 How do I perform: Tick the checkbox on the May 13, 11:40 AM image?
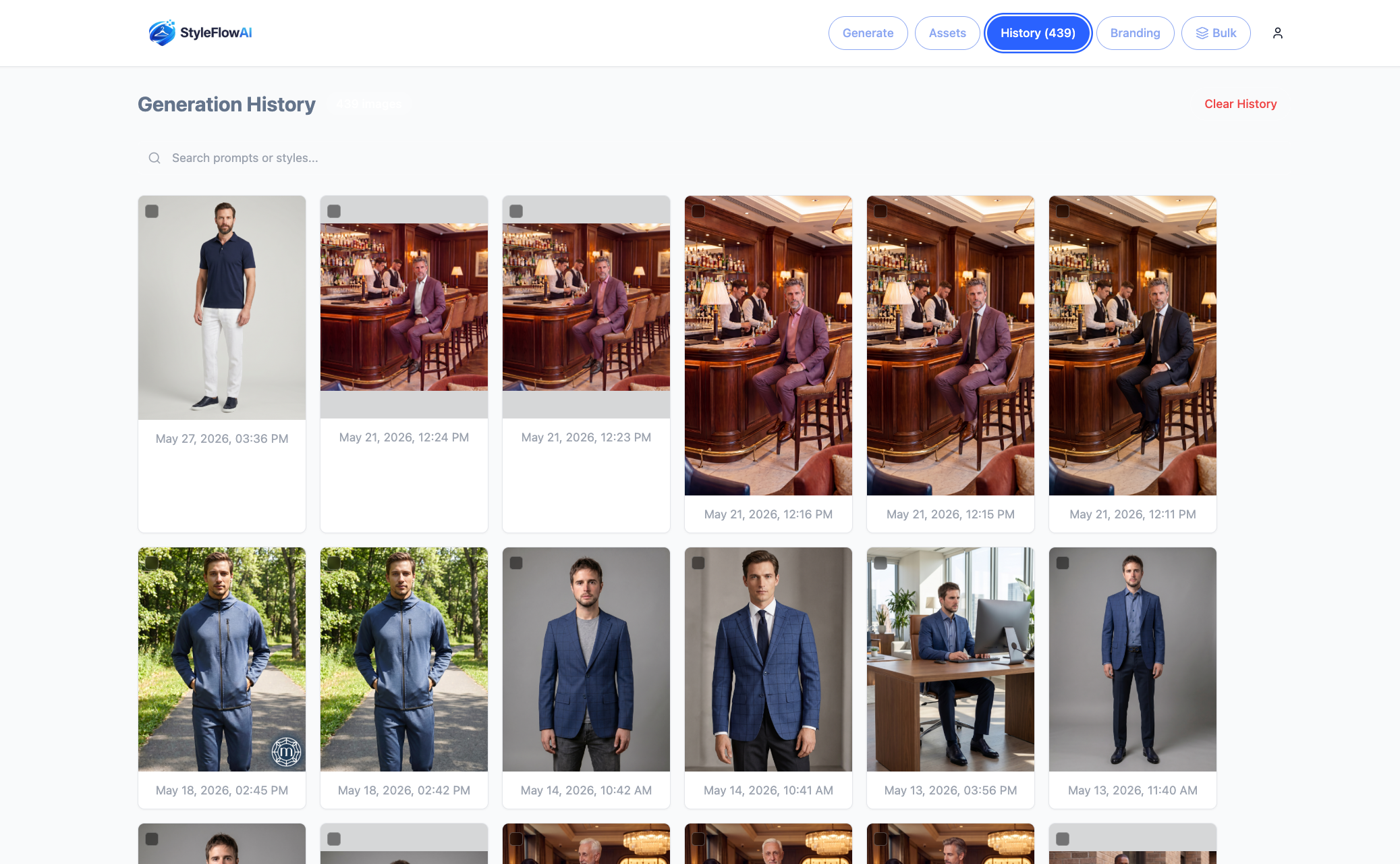pyautogui.click(x=1063, y=563)
